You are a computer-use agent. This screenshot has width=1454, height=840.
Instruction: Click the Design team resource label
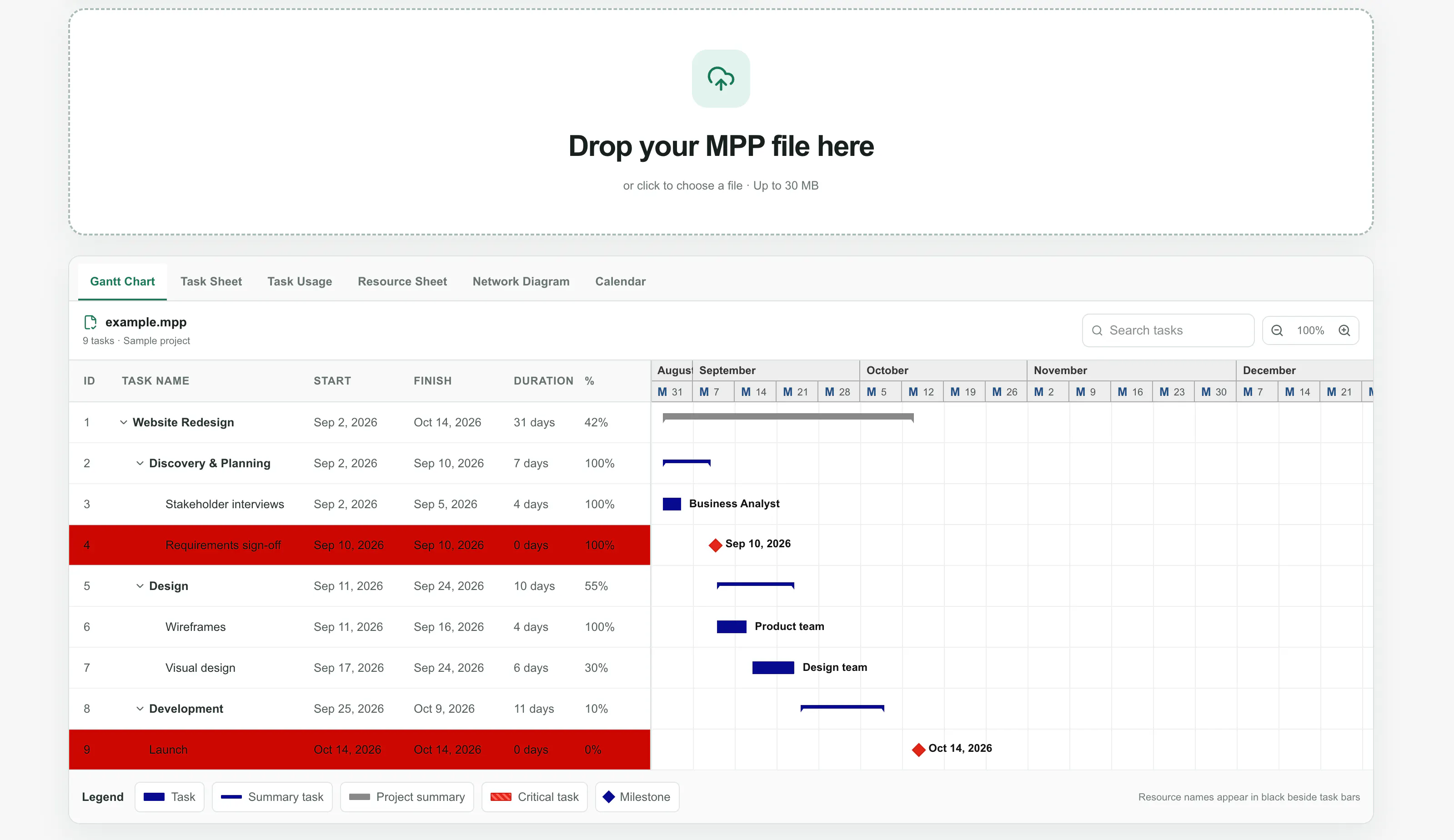835,667
